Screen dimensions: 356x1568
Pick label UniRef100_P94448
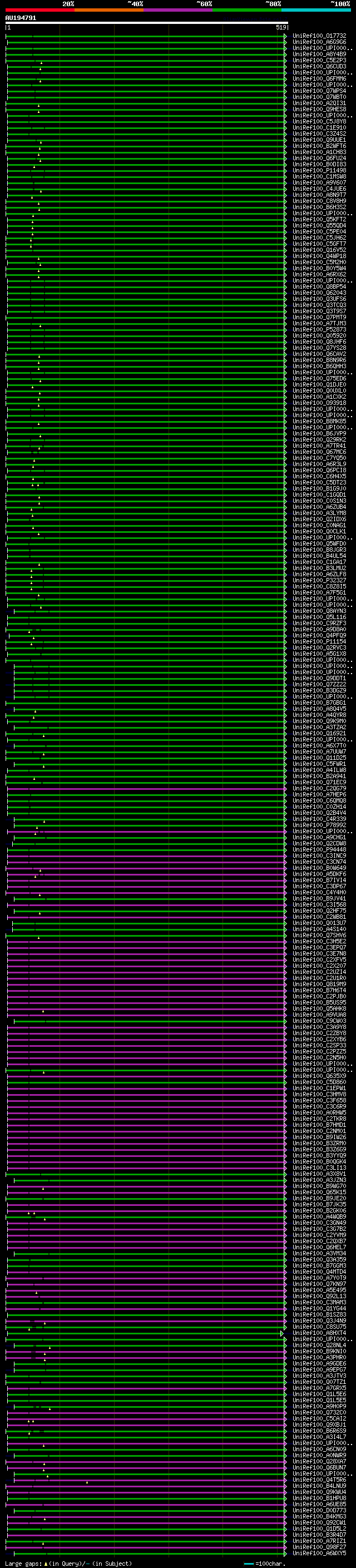click(319, 849)
